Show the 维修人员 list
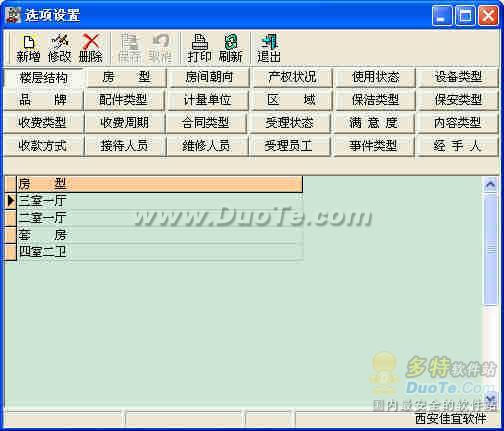 [x=207, y=146]
